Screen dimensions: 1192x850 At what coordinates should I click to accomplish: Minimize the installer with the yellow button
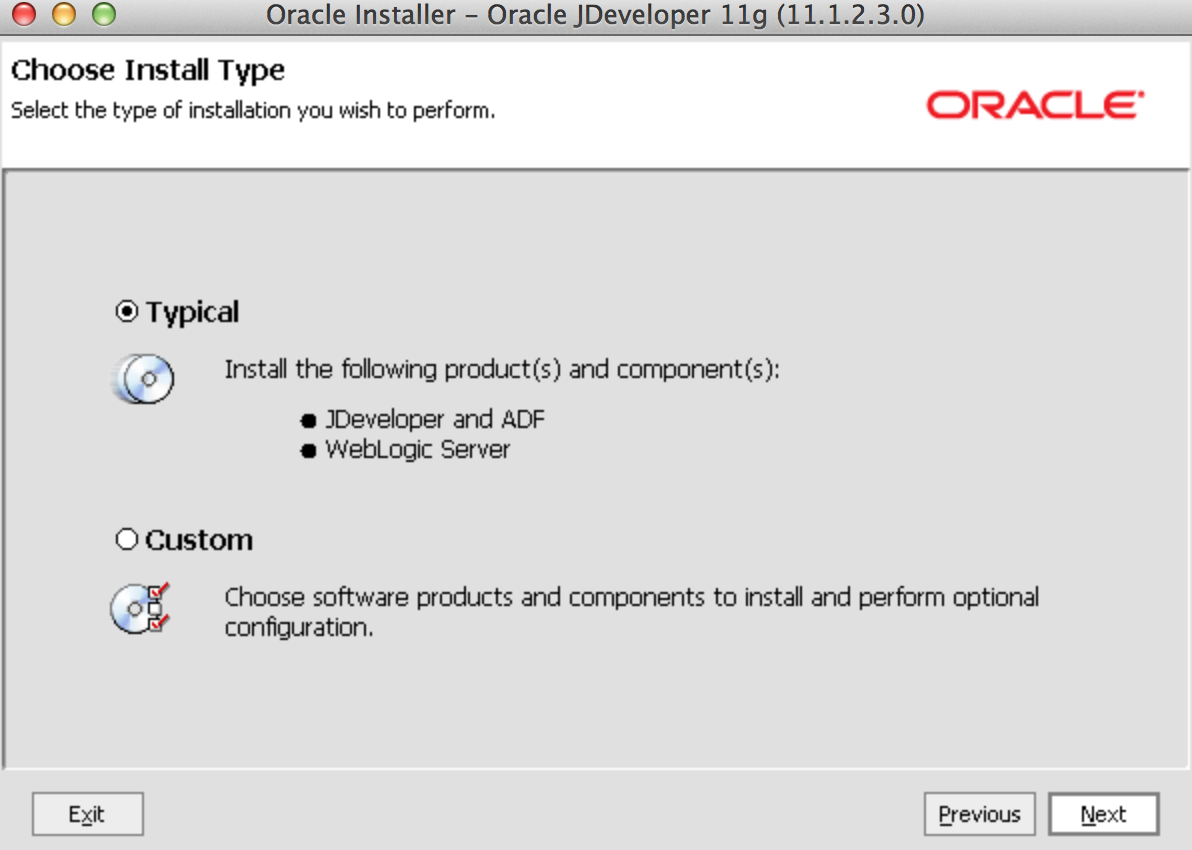pyautogui.click(x=64, y=14)
